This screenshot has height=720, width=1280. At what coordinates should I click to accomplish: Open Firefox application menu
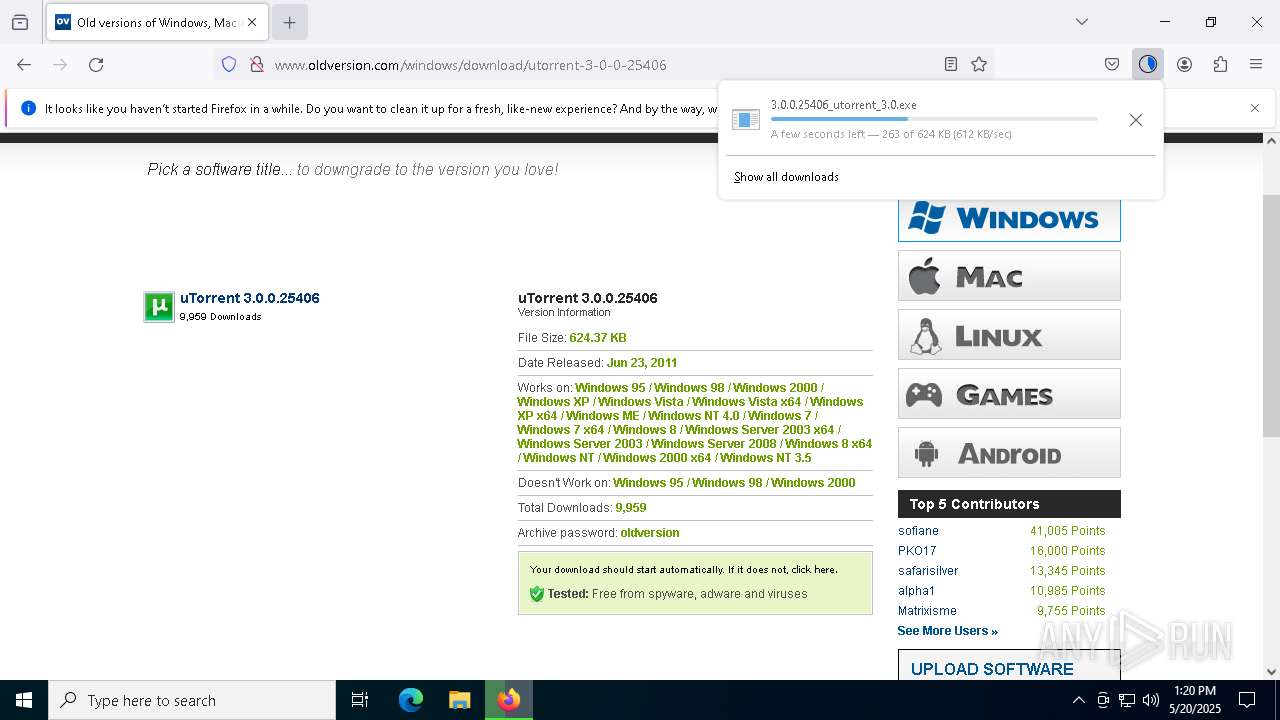click(x=1256, y=64)
